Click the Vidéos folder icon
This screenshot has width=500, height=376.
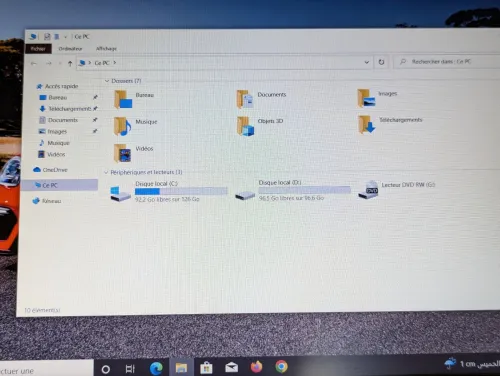coord(122,153)
